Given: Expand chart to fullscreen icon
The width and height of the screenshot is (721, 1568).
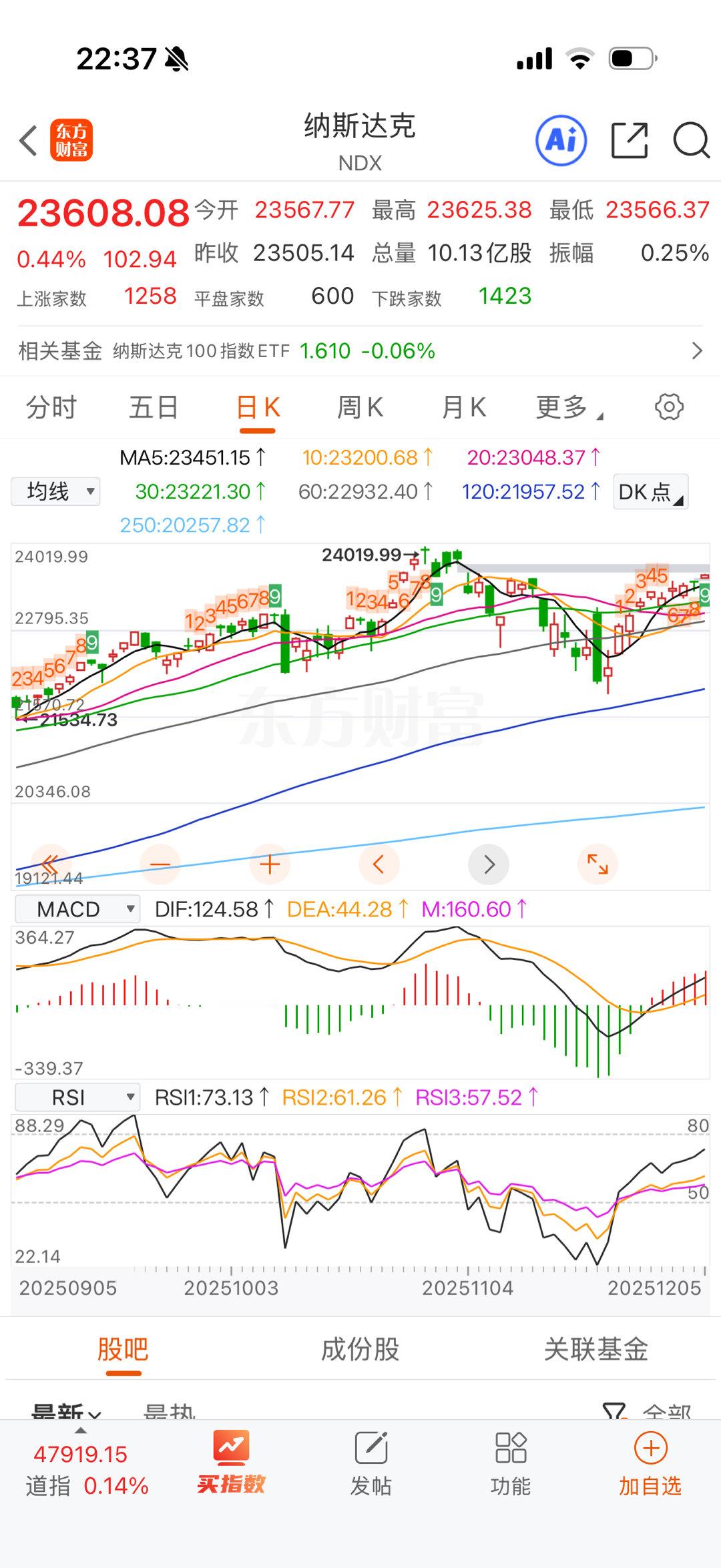Looking at the screenshot, I should point(597,864).
